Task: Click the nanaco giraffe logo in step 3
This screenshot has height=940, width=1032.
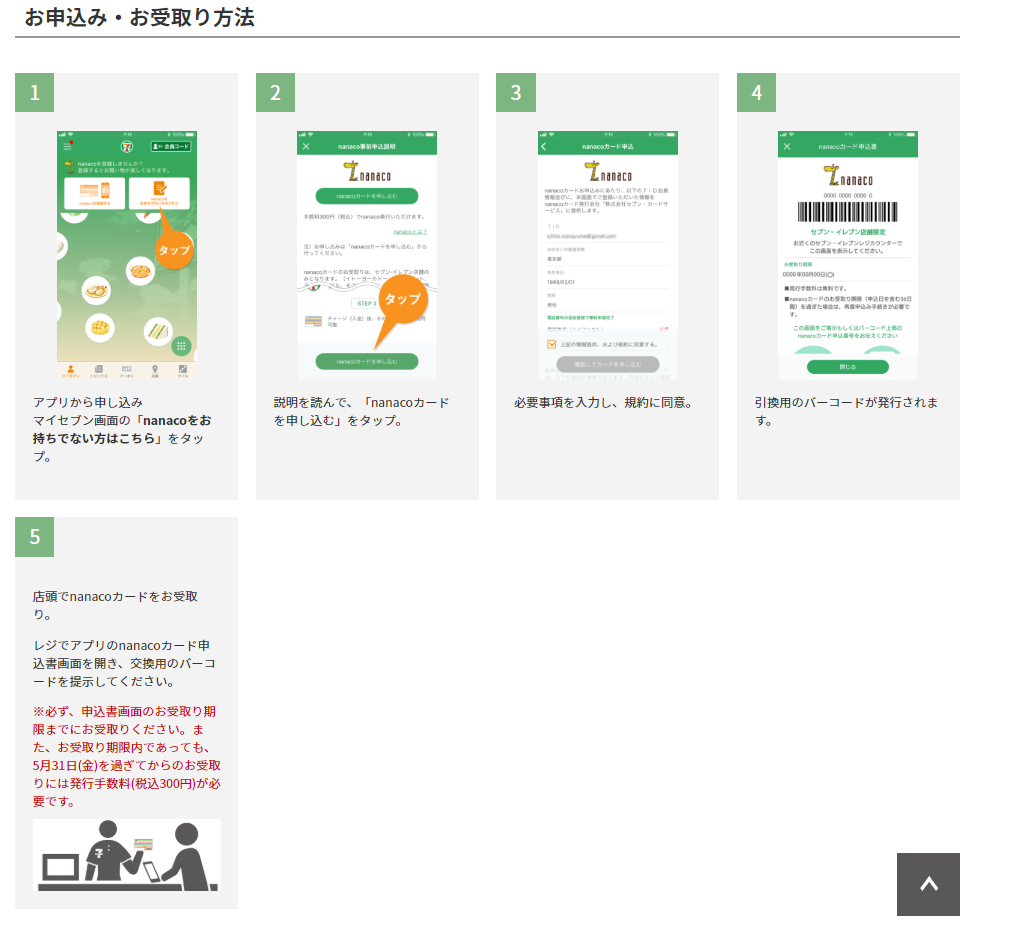Action: coord(607,173)
